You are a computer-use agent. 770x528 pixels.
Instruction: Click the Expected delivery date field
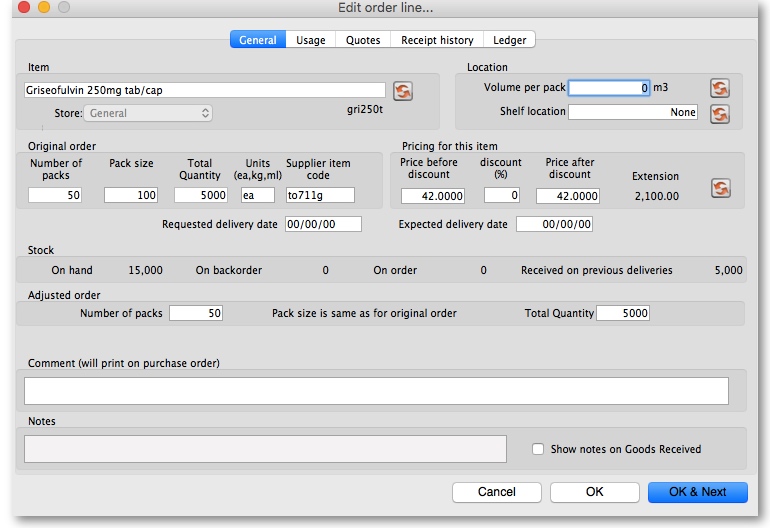tap(554, 225)
